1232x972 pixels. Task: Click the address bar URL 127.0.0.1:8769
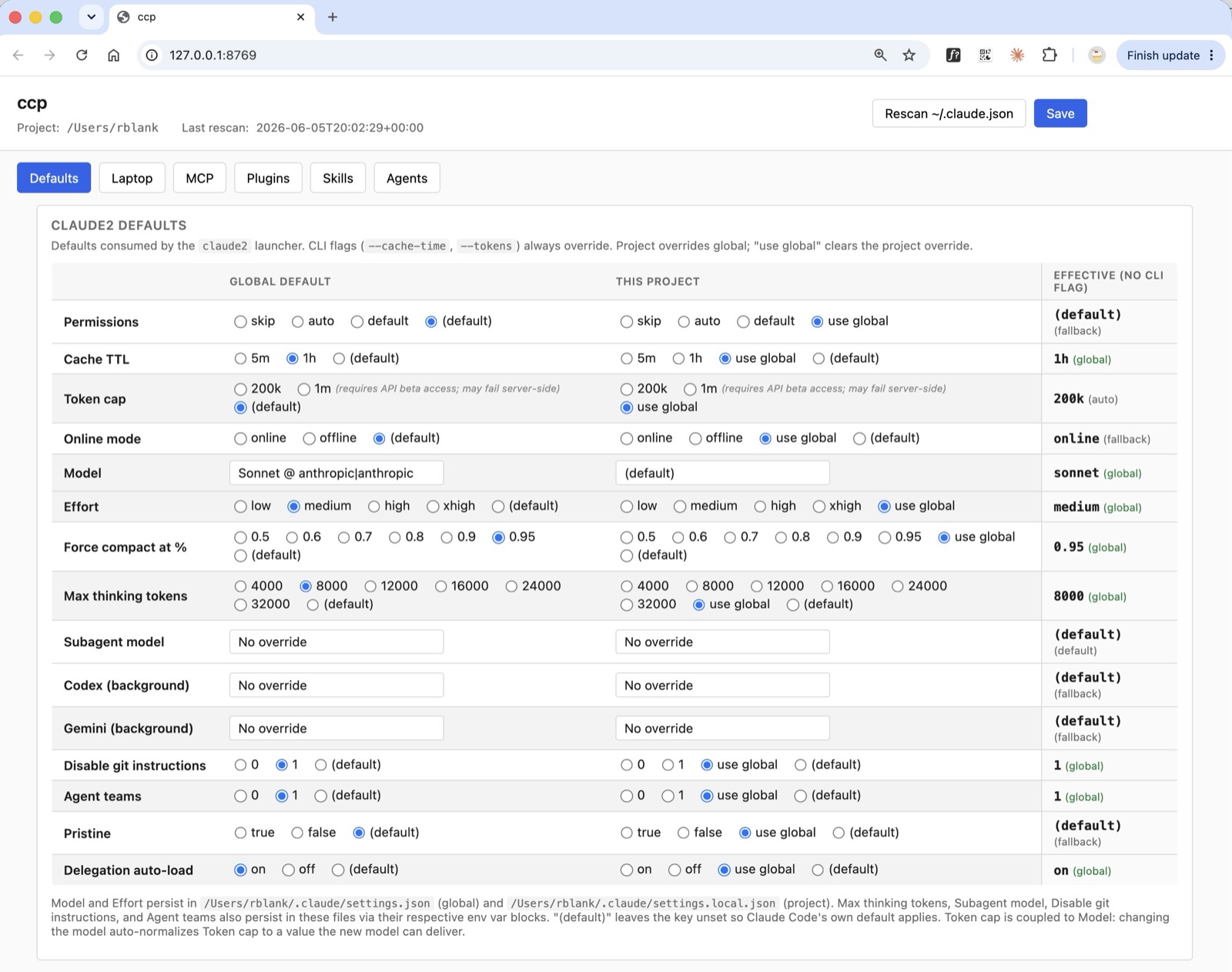(213, 55)
